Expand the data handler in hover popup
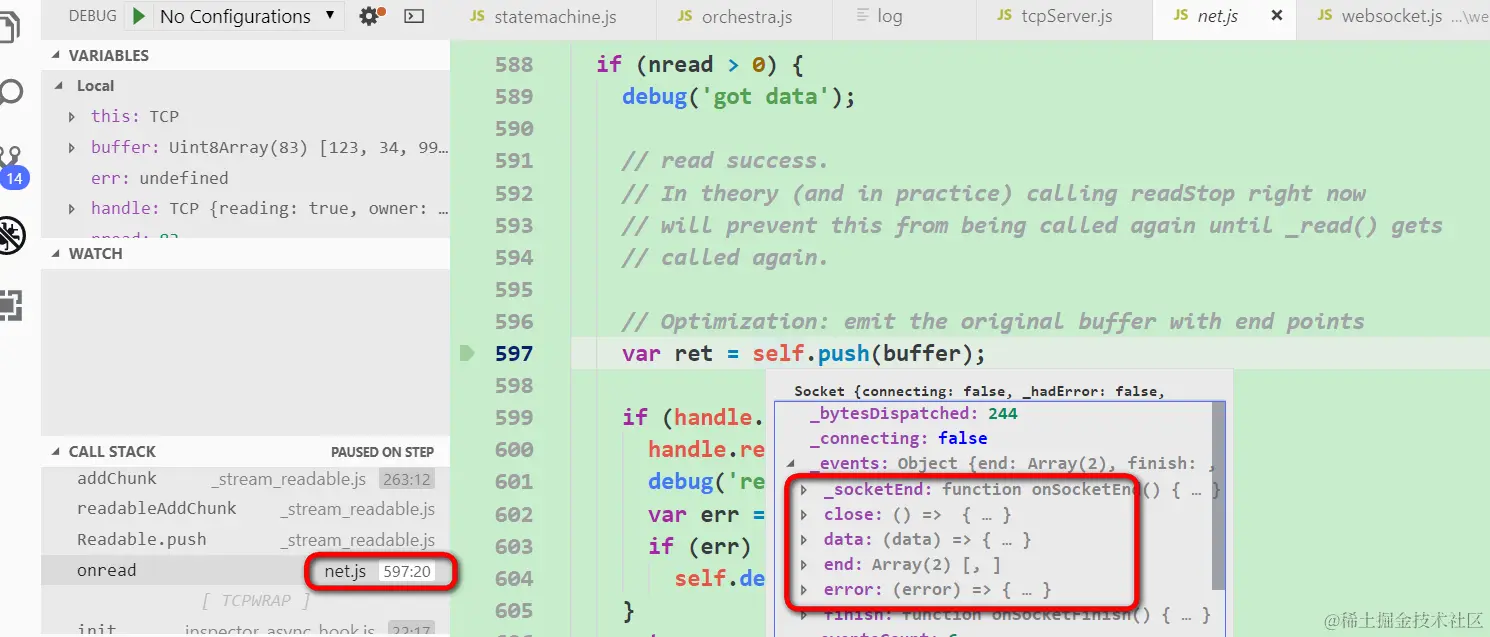1490x637 pixels. click(804, 540)
